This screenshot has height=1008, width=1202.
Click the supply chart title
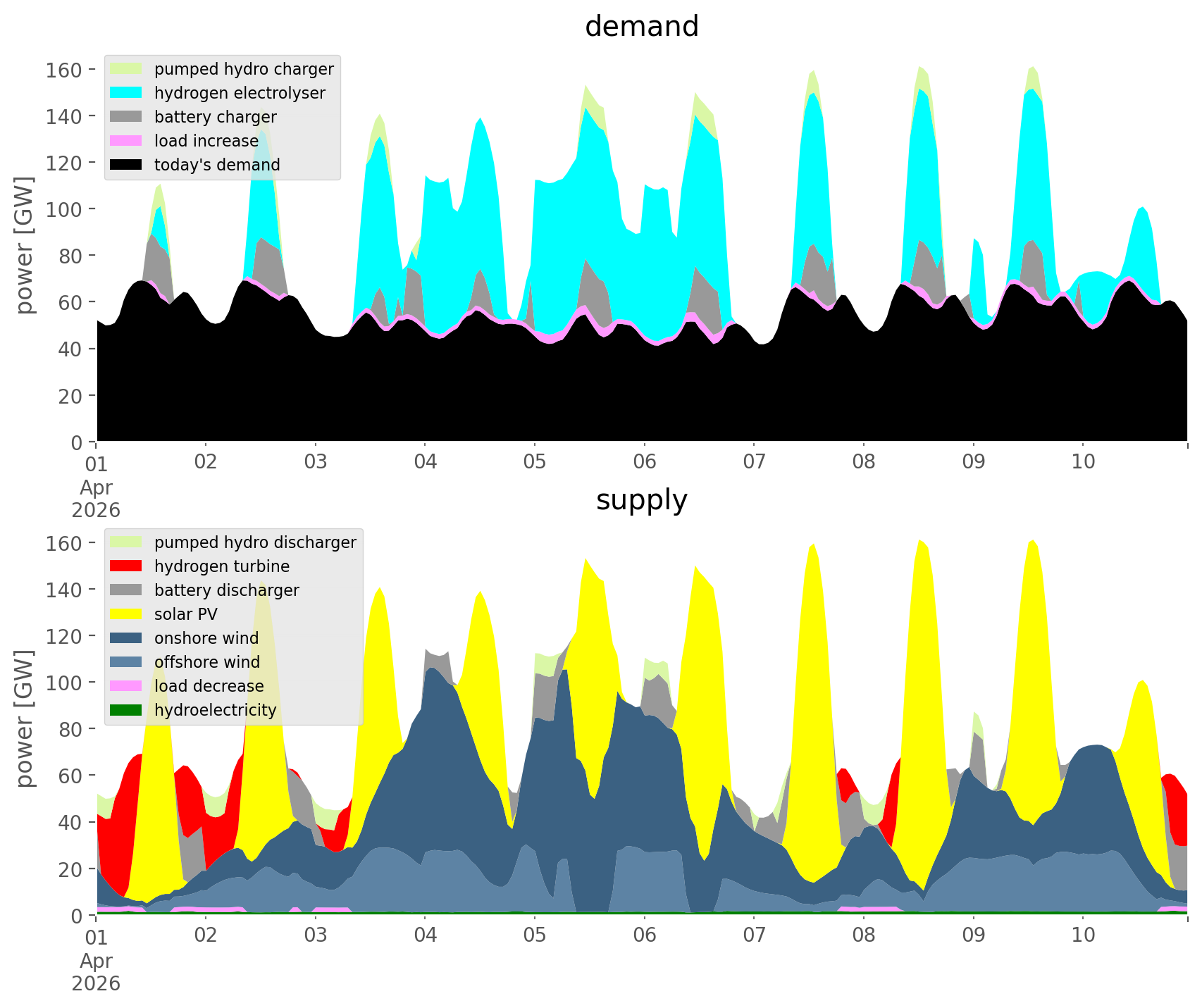[x=641, y=500]
